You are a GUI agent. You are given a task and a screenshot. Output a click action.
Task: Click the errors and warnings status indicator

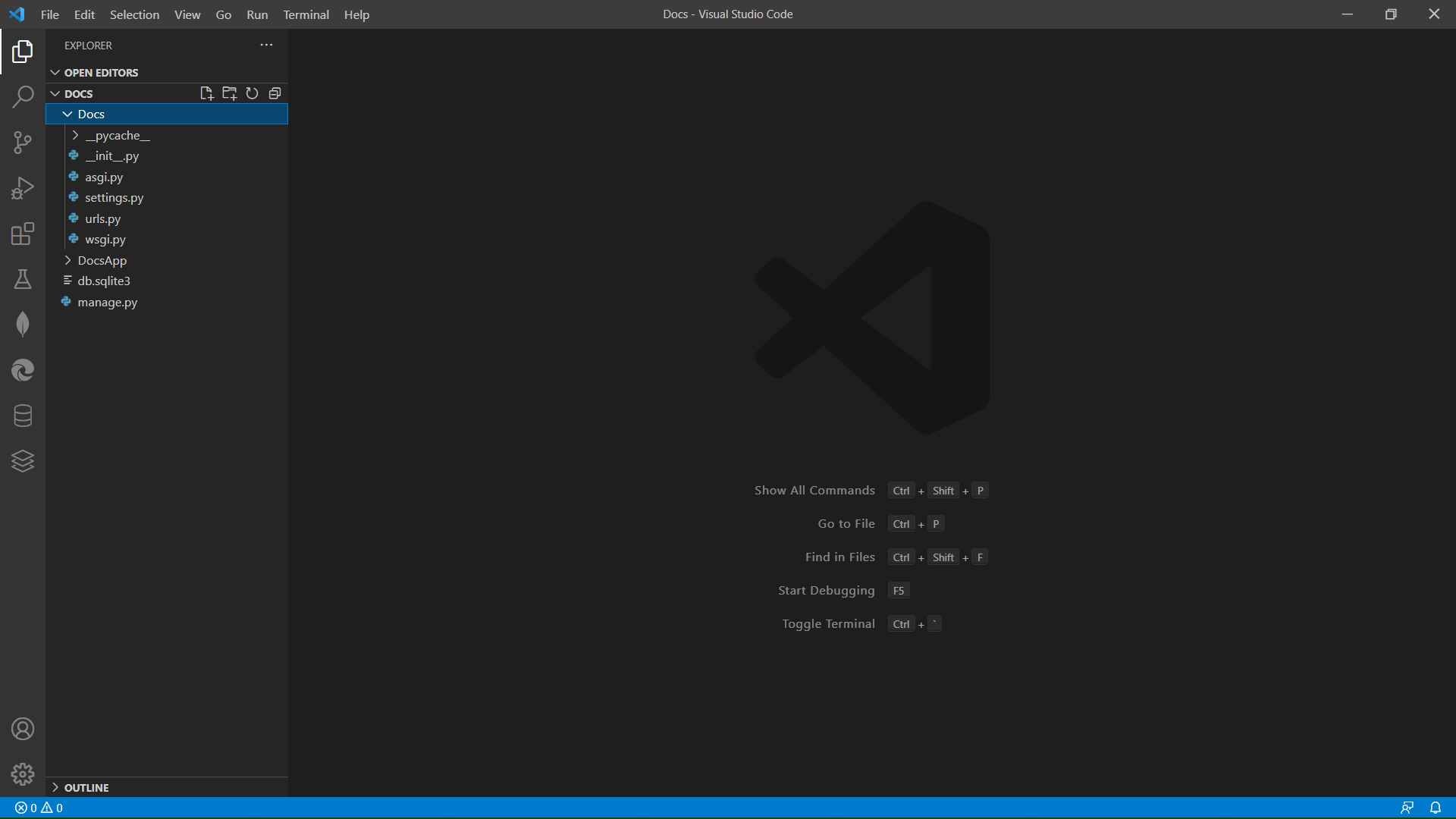pyautogui.click(x=39, y=808)
